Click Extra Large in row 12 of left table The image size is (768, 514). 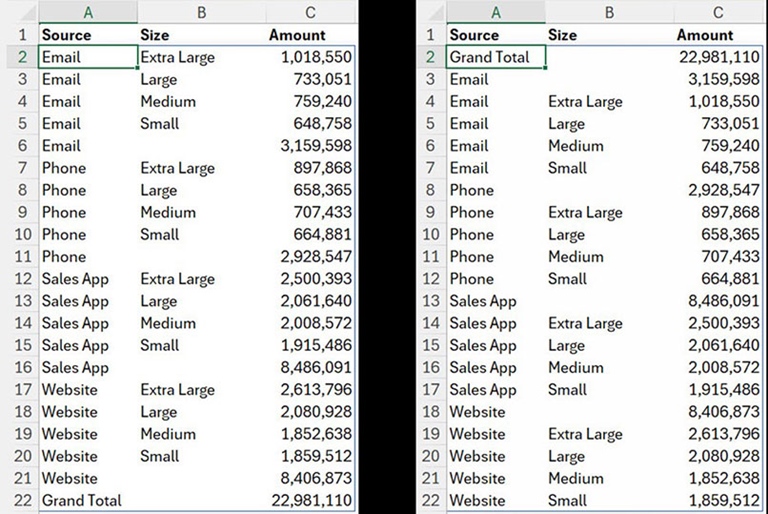[x=177, y=279]
